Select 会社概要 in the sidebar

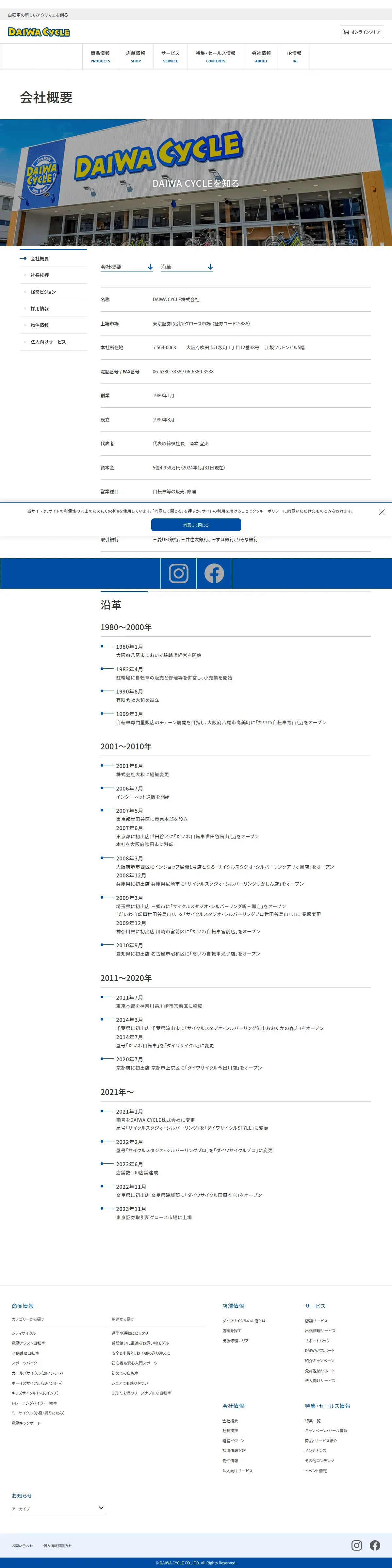(x=54, y=259)
